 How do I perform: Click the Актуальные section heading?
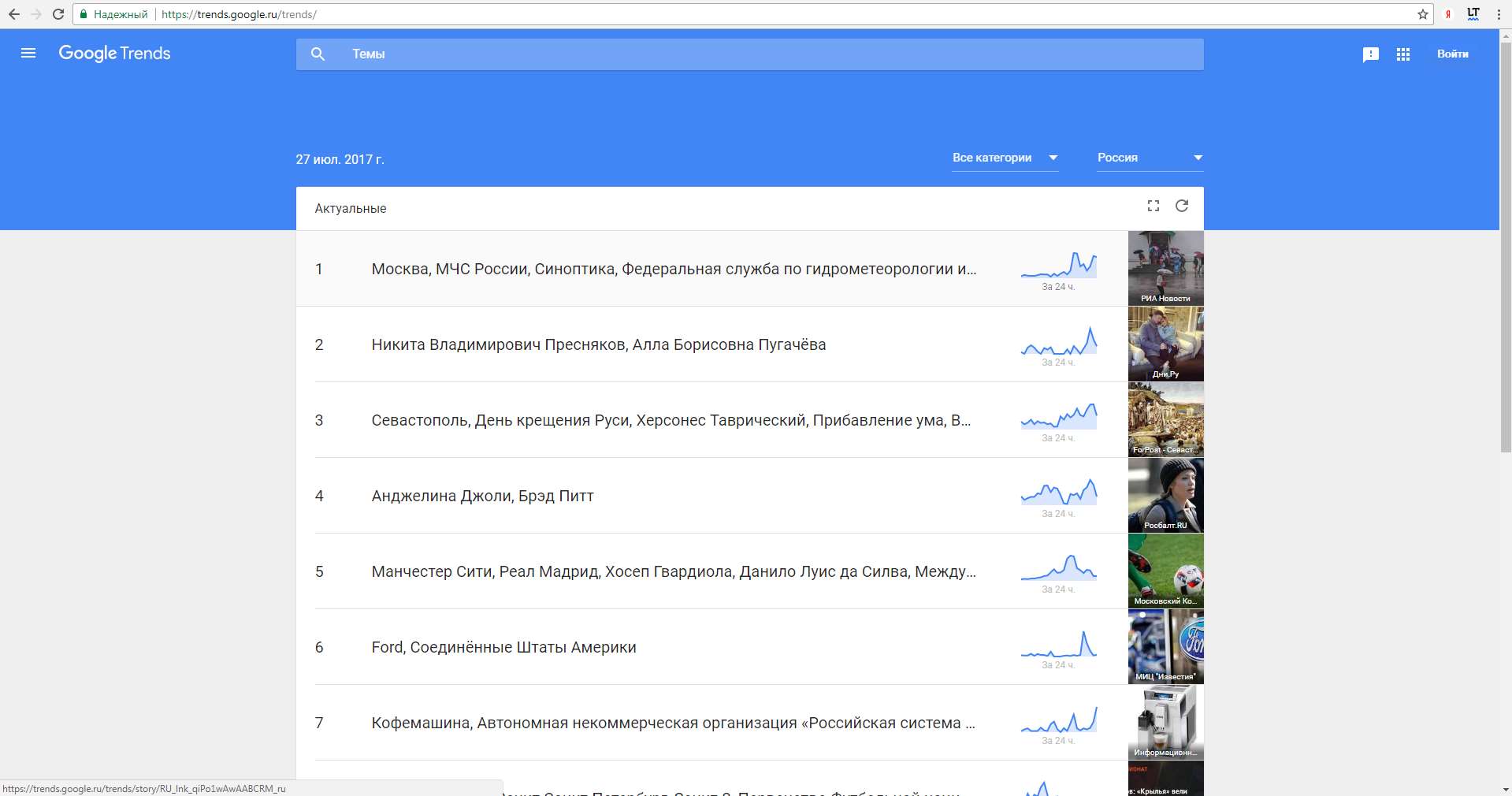pos(351,209)
